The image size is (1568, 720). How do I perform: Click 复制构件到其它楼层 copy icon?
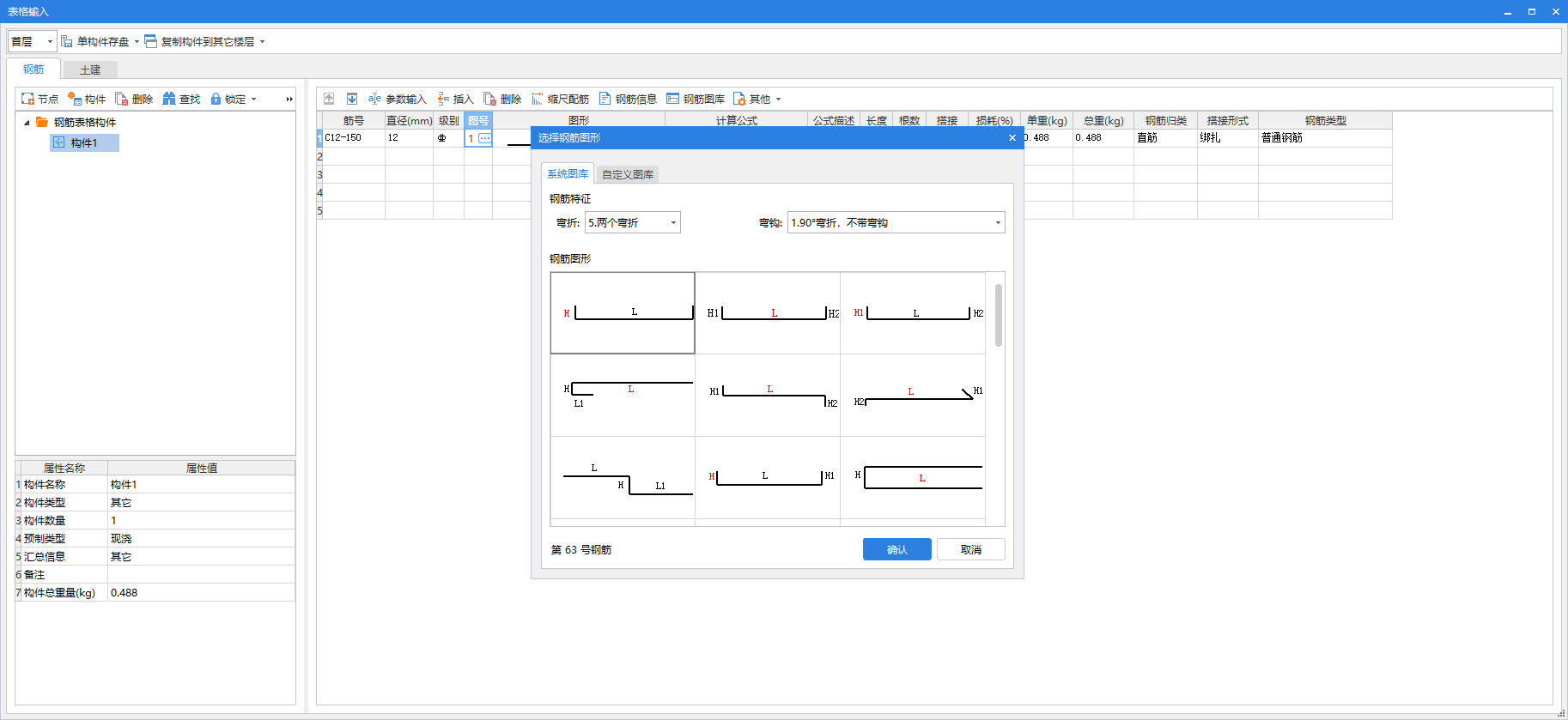(151, 41)
